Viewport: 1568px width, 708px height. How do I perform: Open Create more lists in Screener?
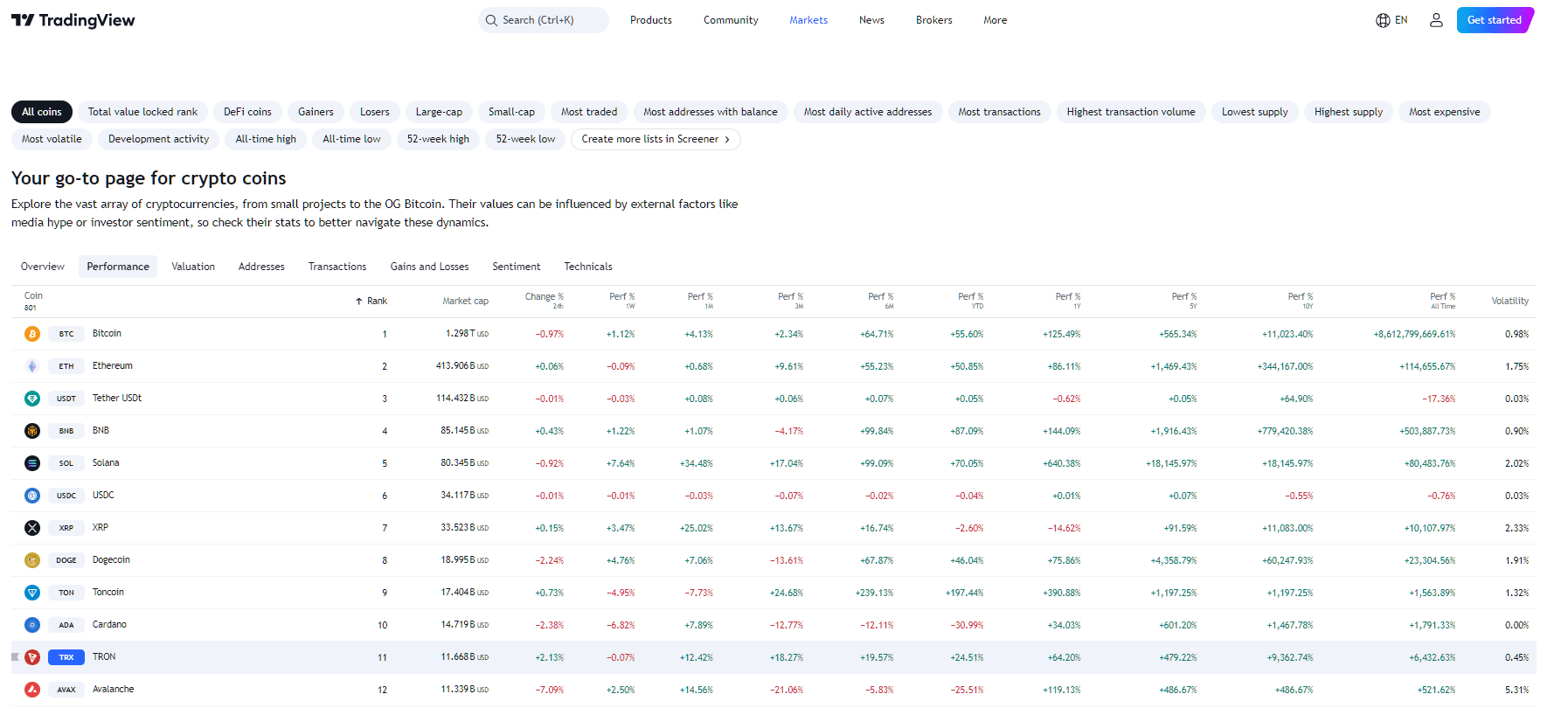tap(656, 139)
